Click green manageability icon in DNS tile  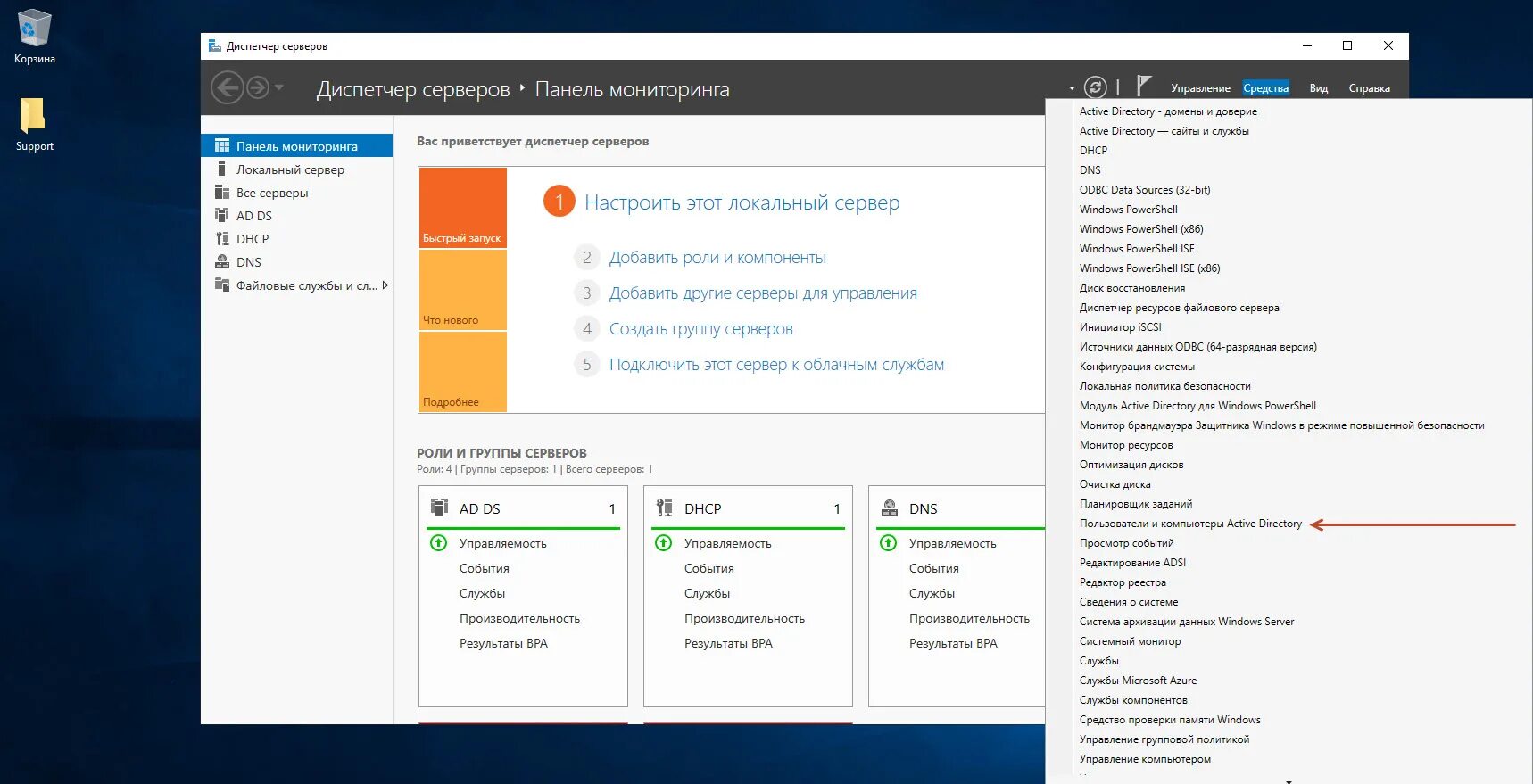click(x=888, y=542)
